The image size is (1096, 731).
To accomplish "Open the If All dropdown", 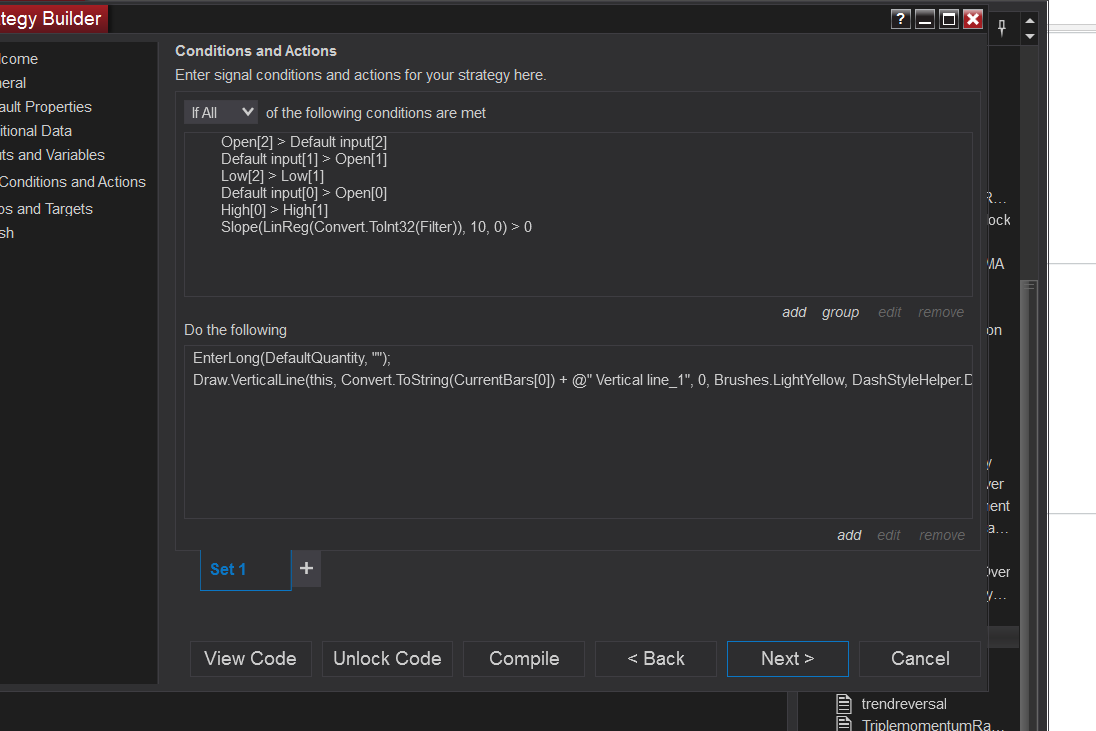I will [221, 112].
